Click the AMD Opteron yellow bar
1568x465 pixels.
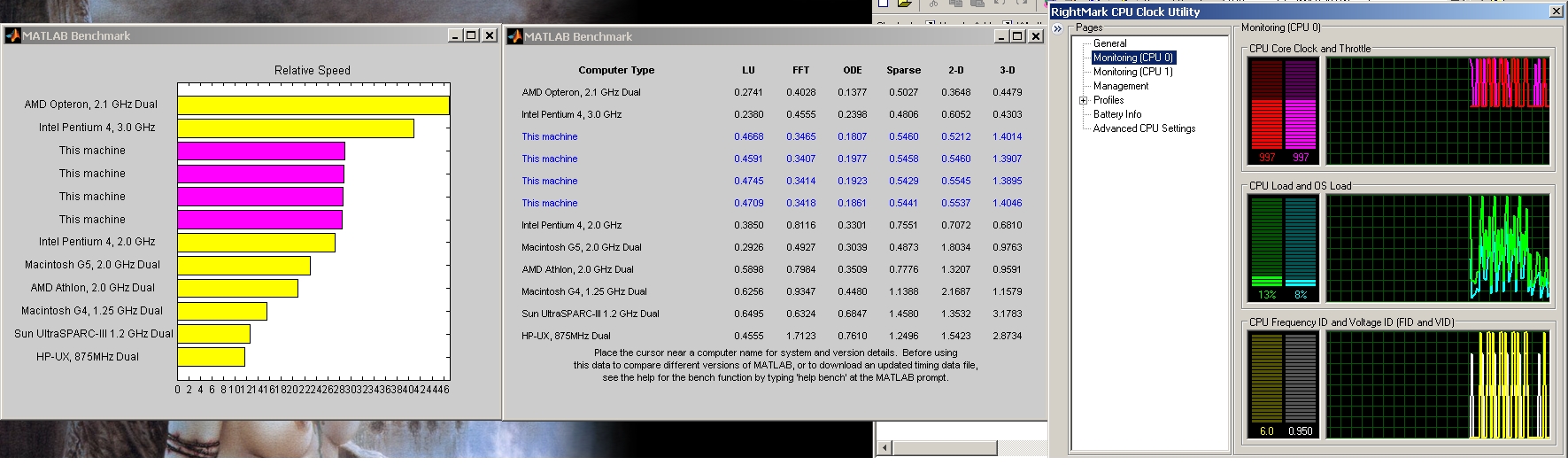tap(313, 105)
